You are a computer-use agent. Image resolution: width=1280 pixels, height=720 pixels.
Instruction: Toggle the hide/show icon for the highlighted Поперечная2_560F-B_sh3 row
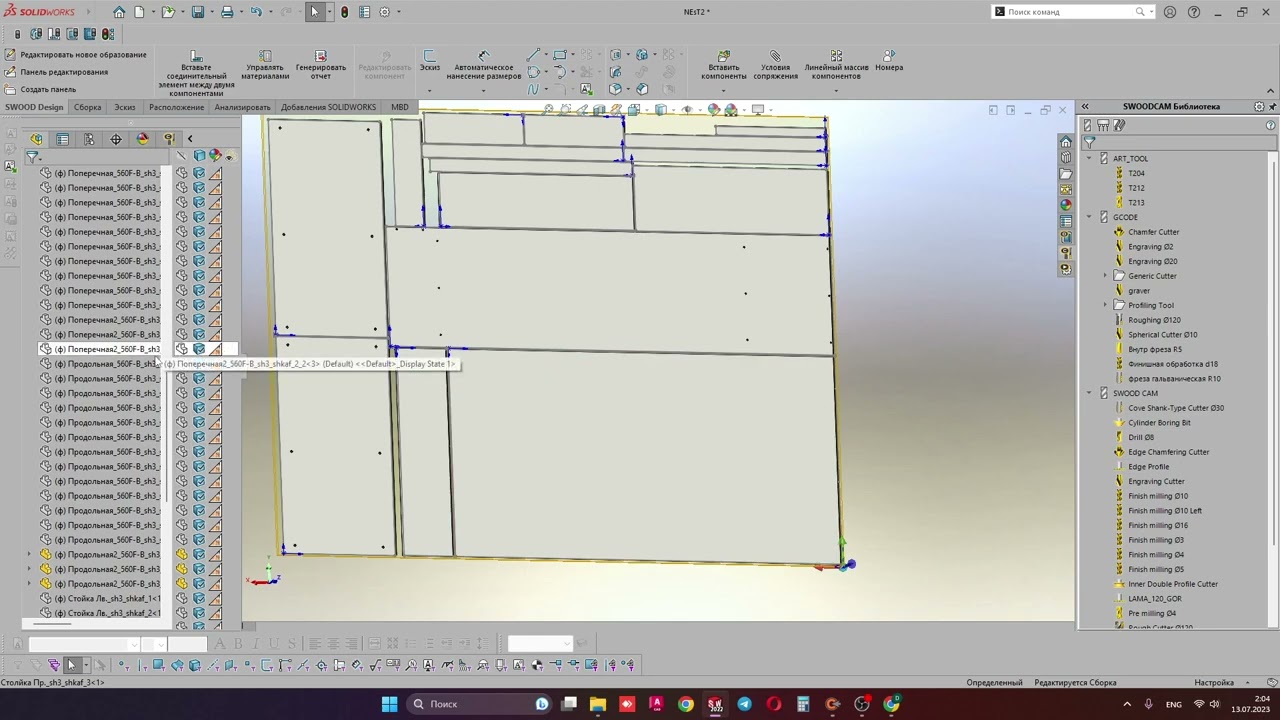pos(182,349)
